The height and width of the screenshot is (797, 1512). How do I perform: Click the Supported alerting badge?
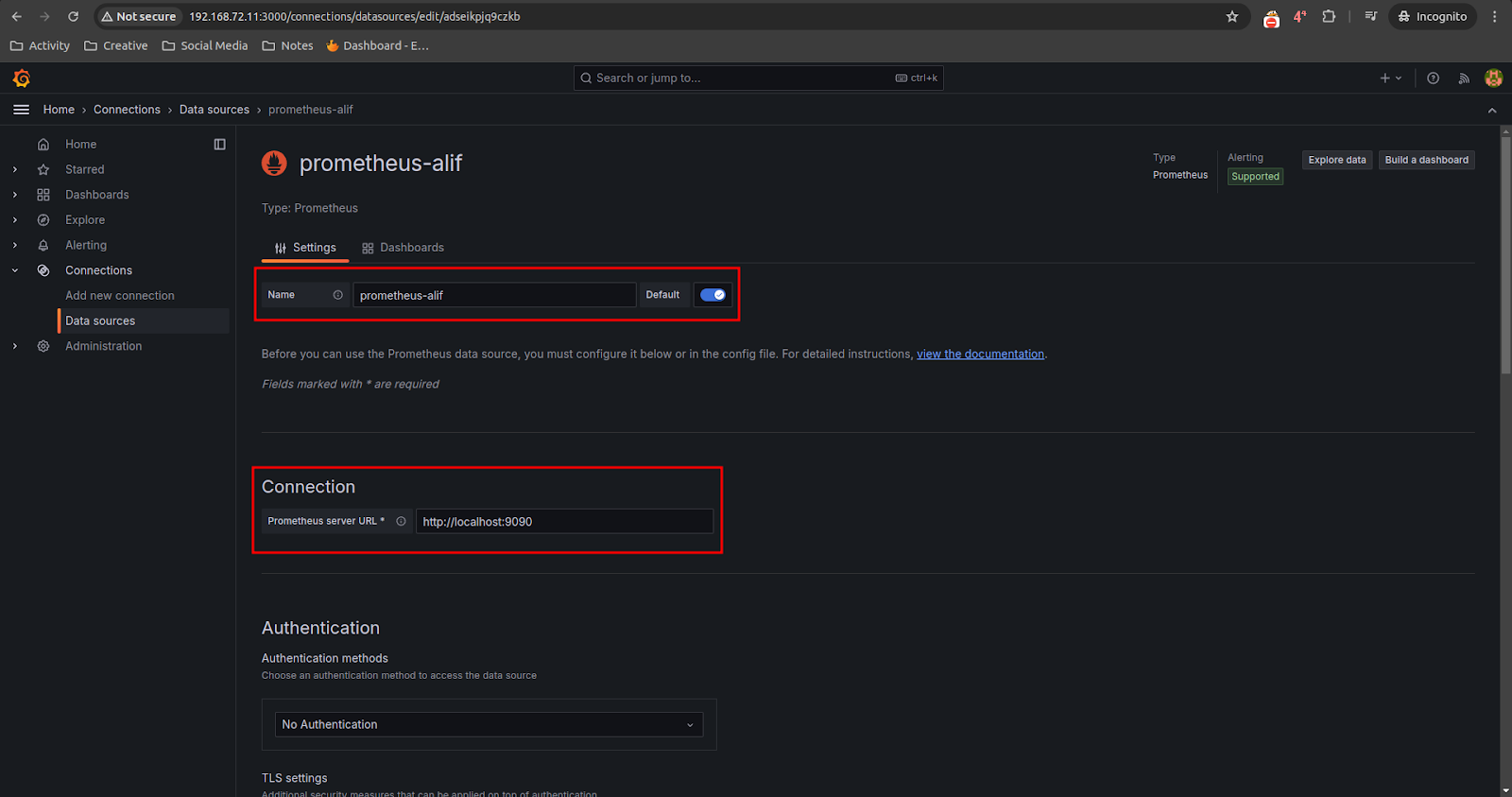pyautogui.click(x=1255, y=177)
